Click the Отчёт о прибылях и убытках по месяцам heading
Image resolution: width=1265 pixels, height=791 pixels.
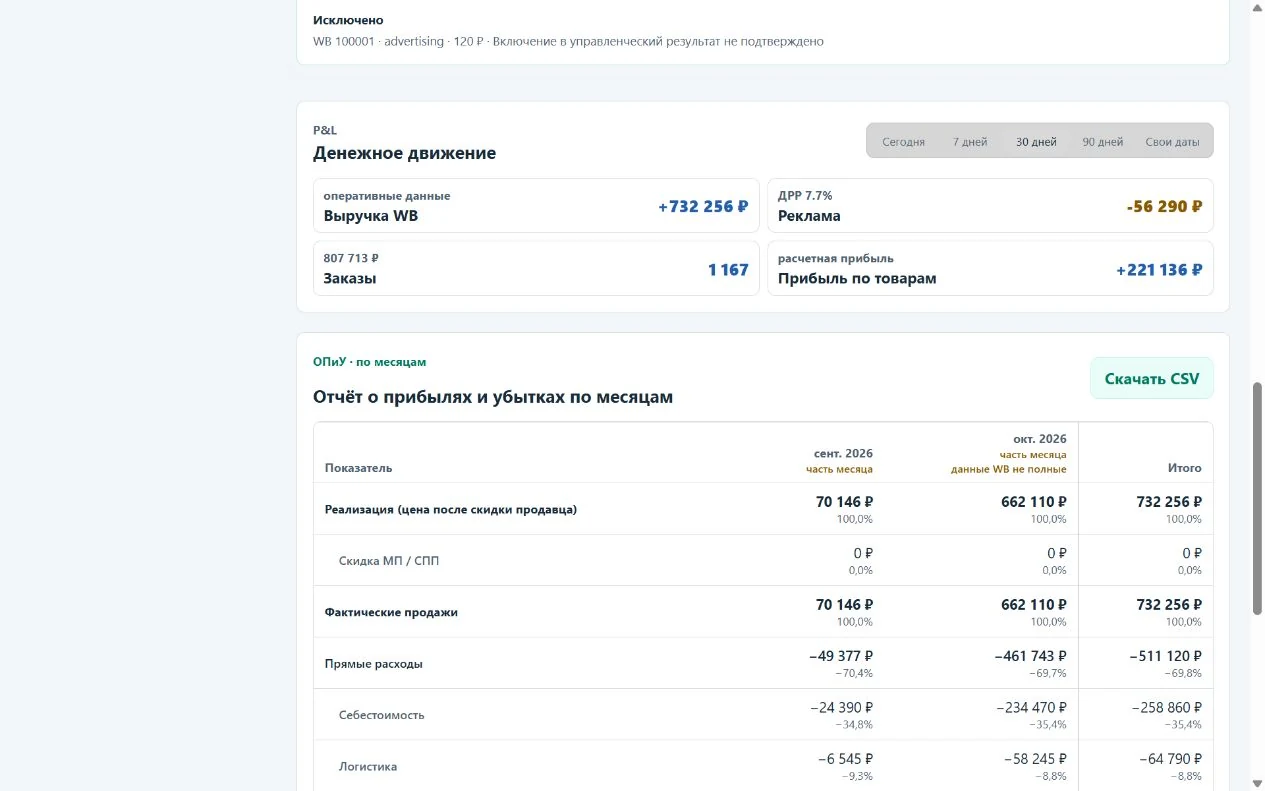click(x=493, y=397)
